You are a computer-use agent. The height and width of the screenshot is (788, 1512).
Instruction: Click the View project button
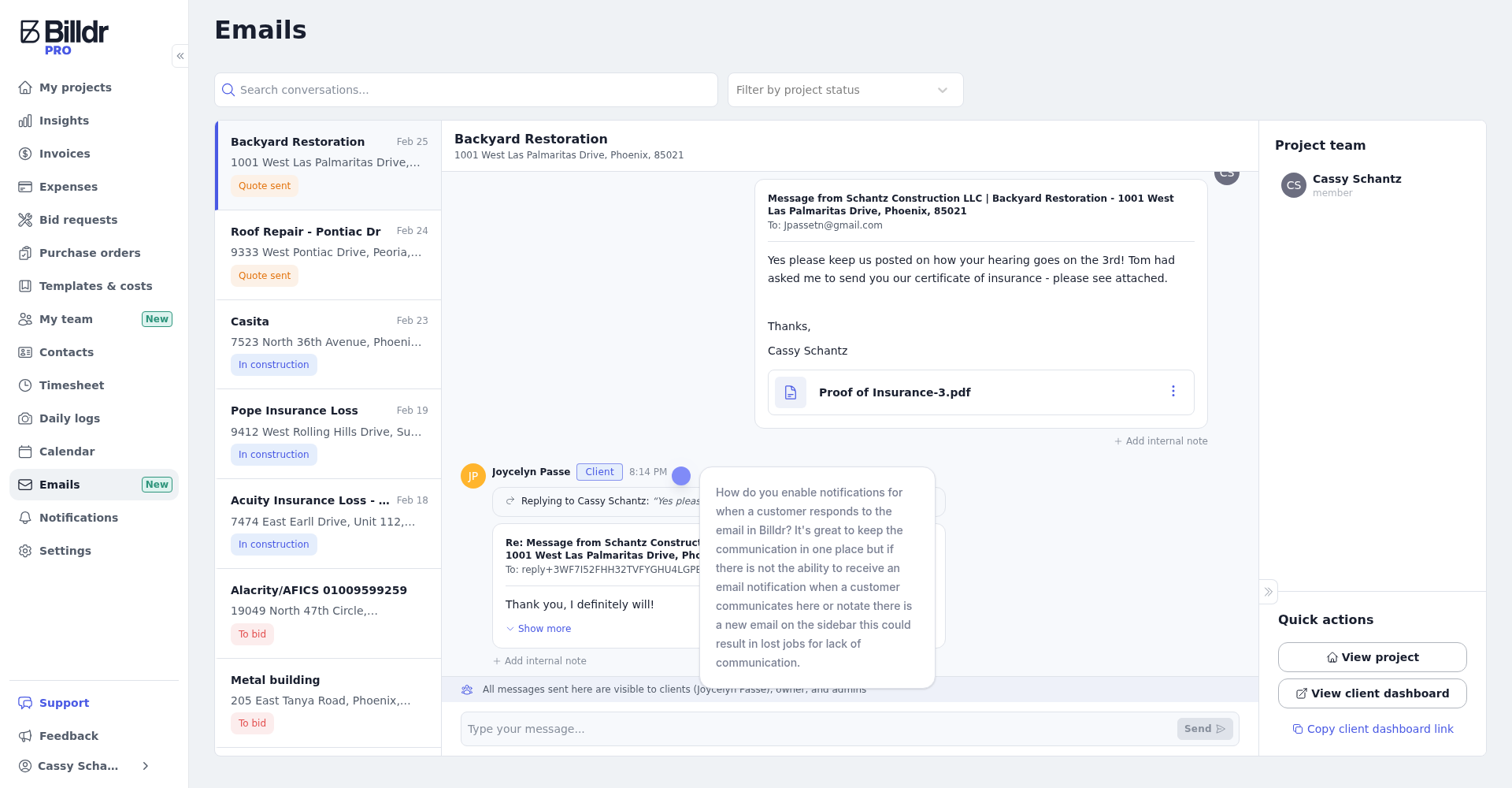pos(1371,657)
